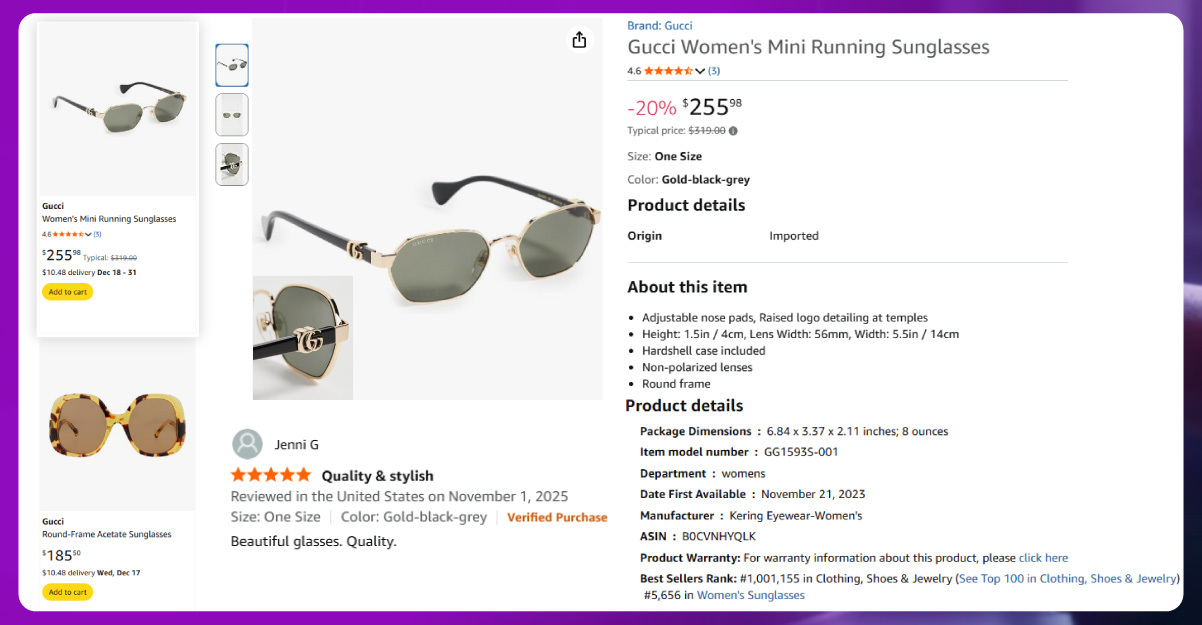Open the Women's Sunglasses category link

[750, 595]
